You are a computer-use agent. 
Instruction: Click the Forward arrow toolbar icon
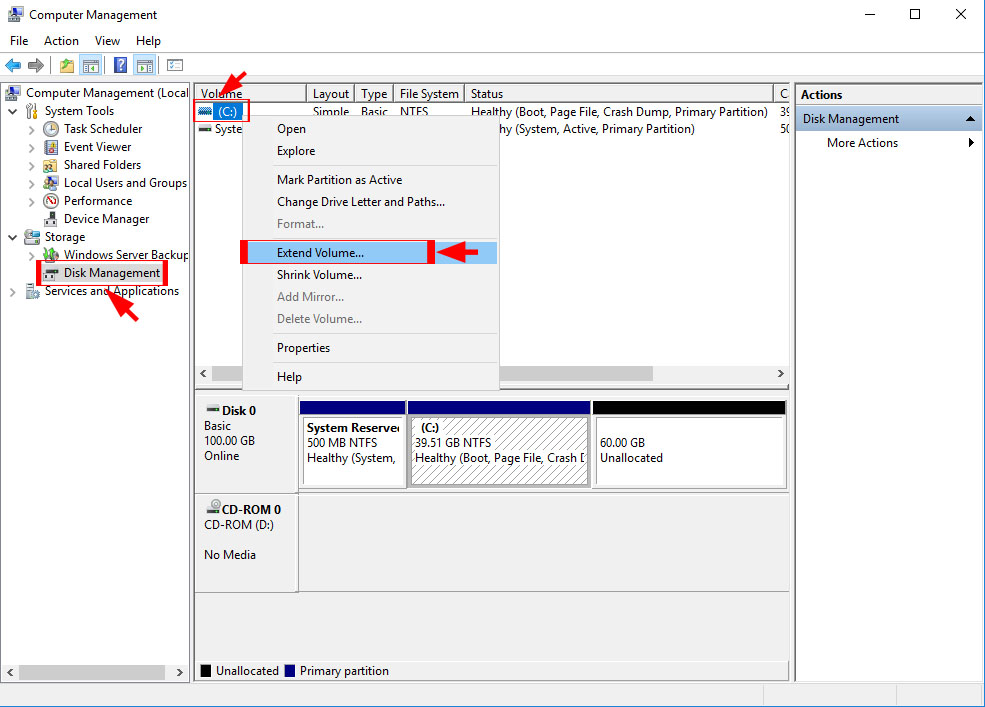pyautogui.click(x=36, y=65)
